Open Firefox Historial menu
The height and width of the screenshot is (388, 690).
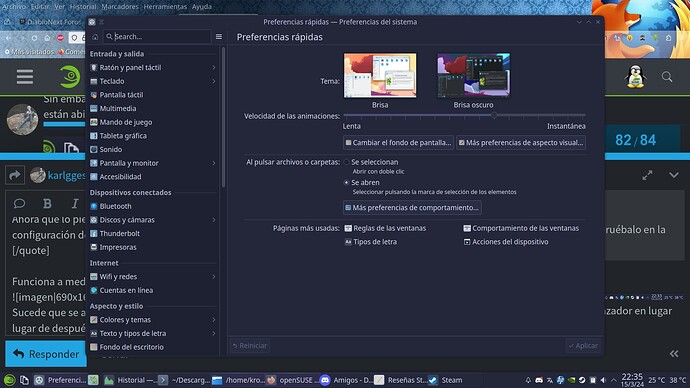[83, 7]
